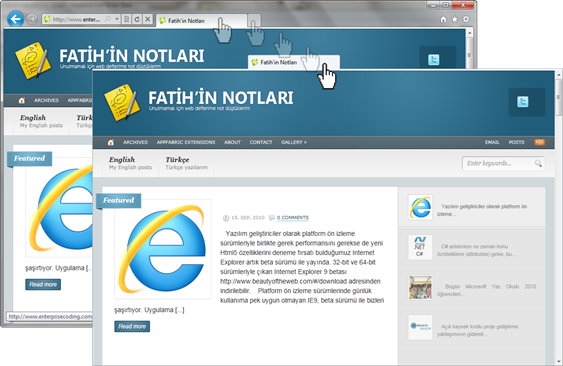Open the IE Home icon

(443, 19)
